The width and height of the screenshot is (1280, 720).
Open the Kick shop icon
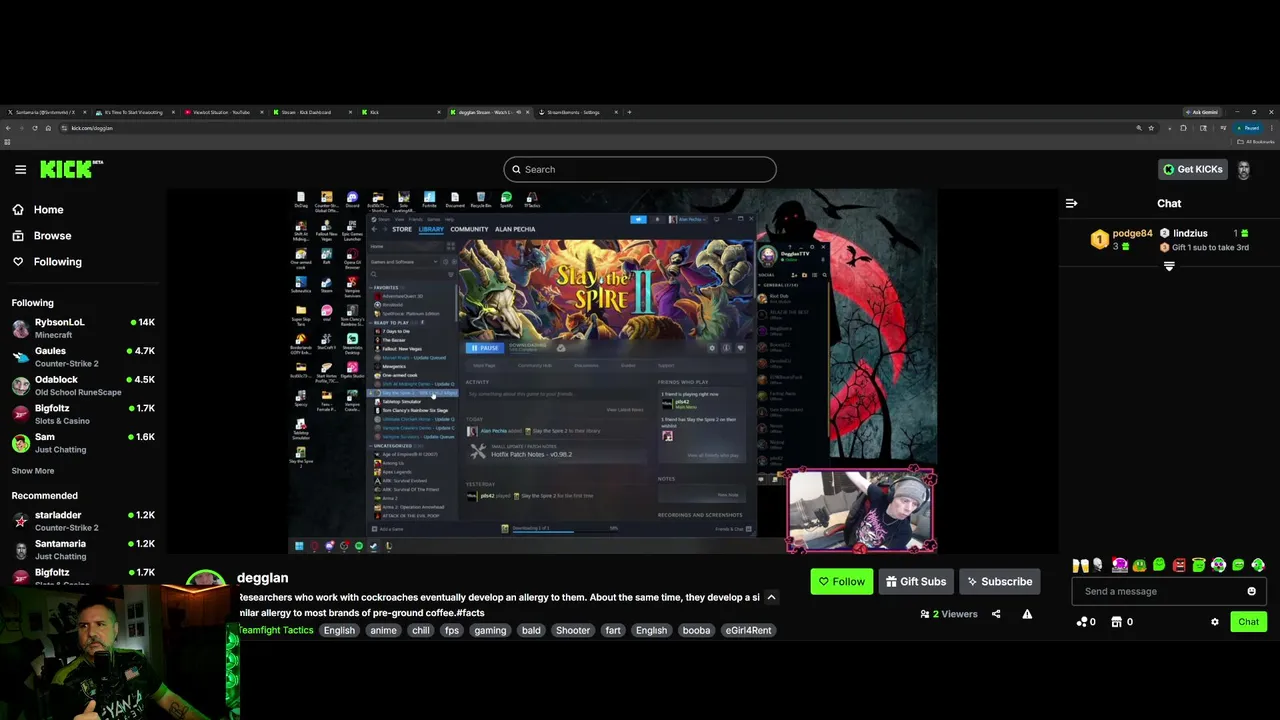[1117, 622]
